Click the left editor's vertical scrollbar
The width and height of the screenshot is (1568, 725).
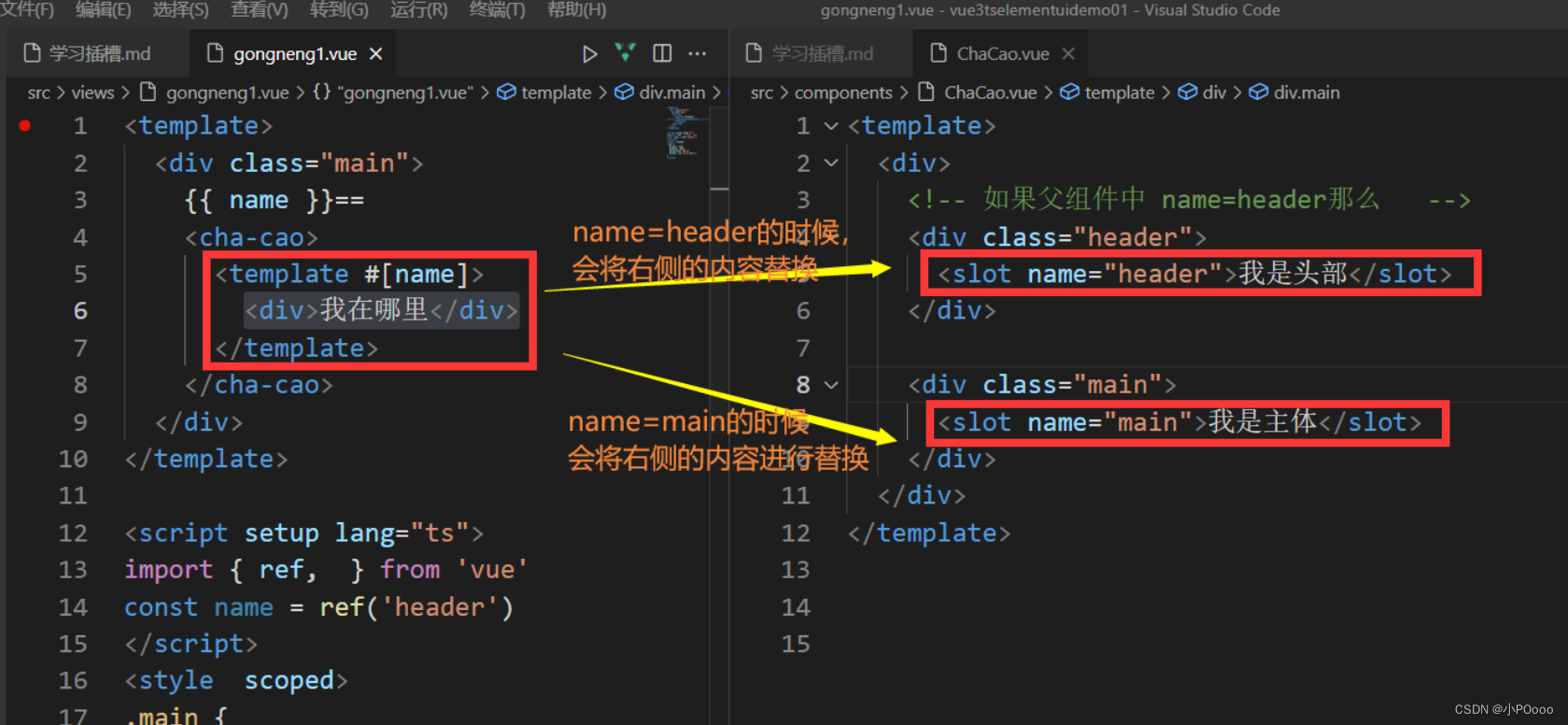coord(719,416)
